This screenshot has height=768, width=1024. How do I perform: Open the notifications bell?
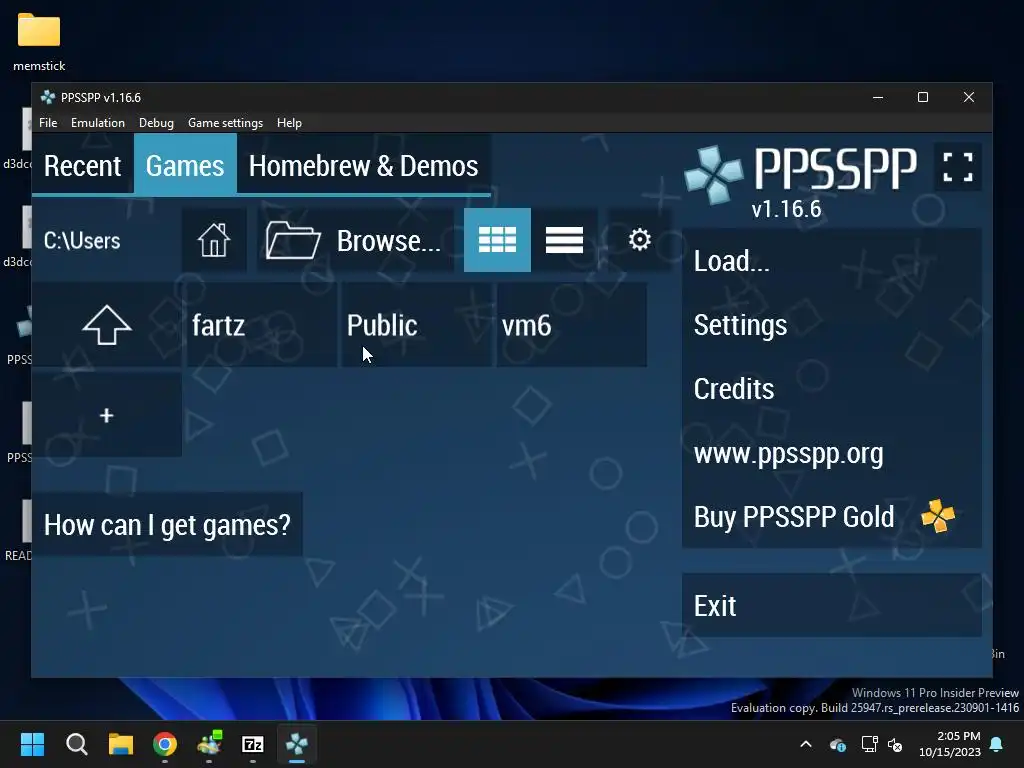pyautogui.click(x=997, y=744)
